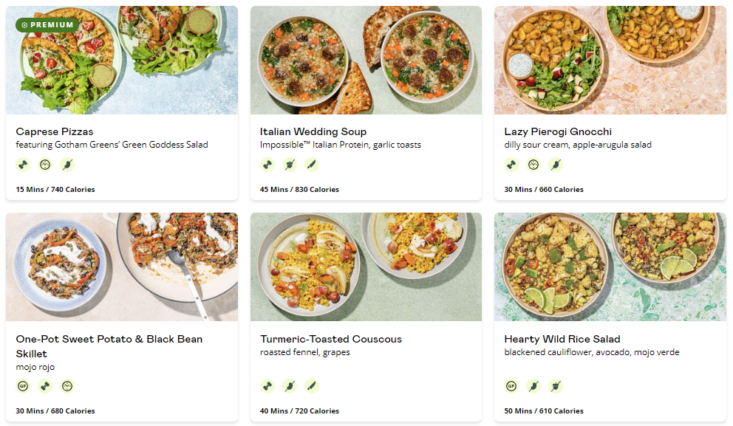Click the smiley face icon under Caprese Pizzas
The width and height of the screenshot is (733, 426).
(x=45, y=165)
